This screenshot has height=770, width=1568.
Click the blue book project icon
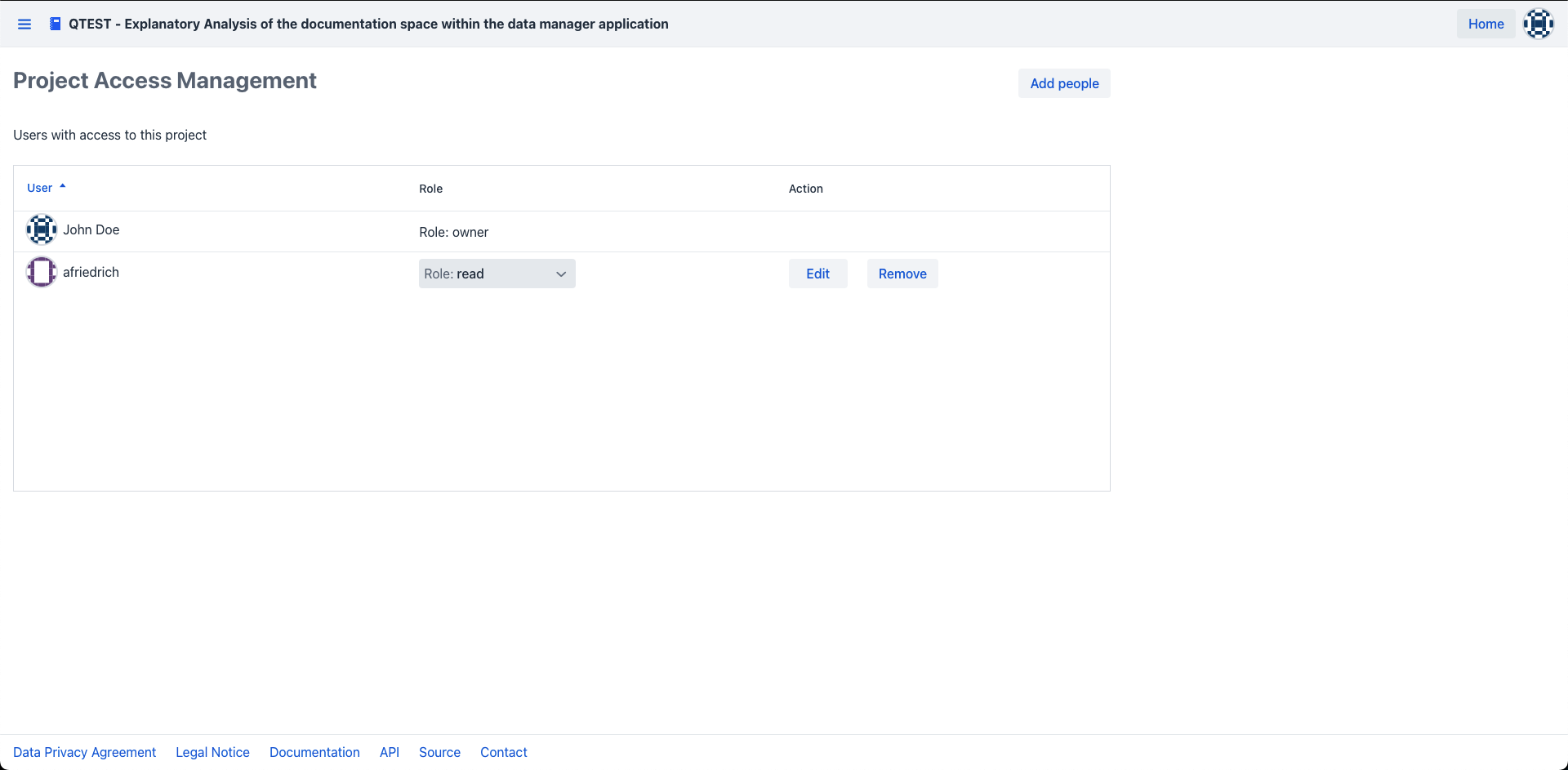coord(55,24)
